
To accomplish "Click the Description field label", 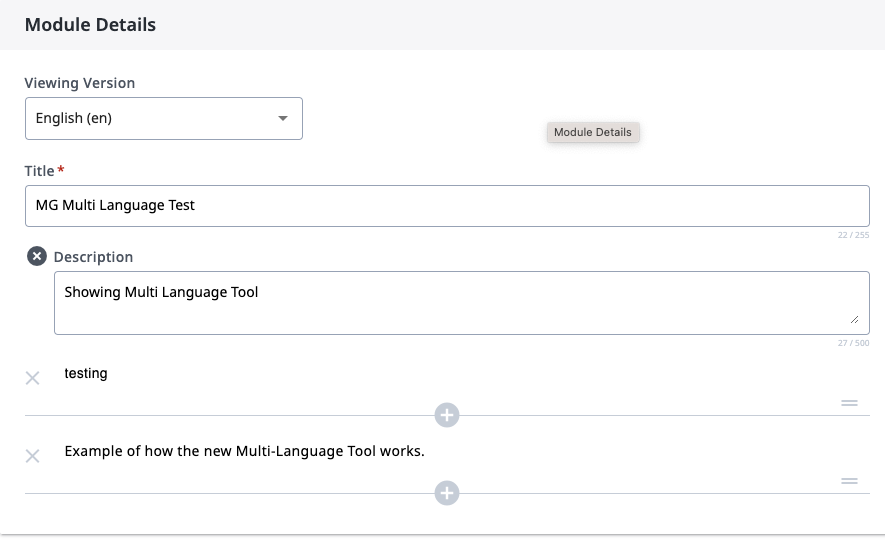I will [x=93, y=257].
